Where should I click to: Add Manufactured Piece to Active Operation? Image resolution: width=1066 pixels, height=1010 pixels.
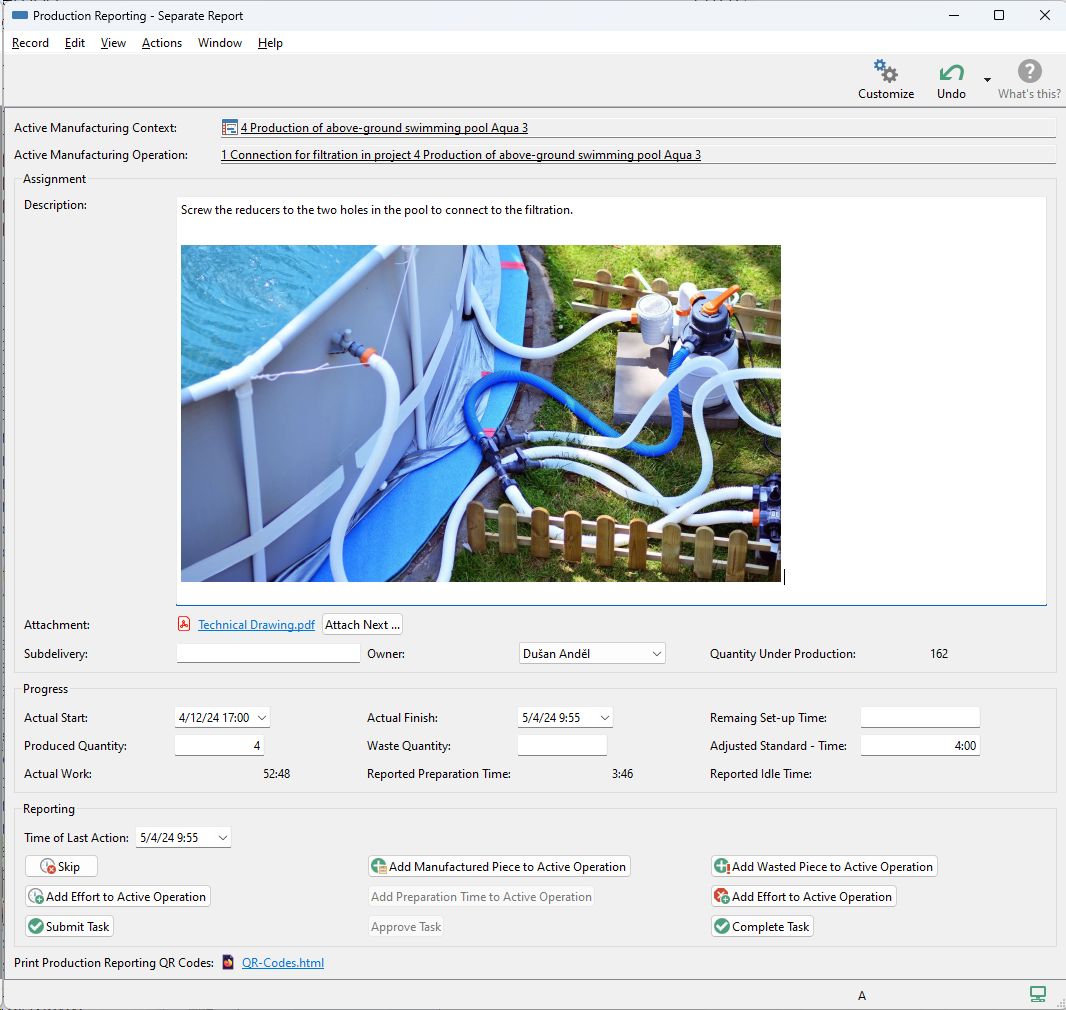point(498,867)
